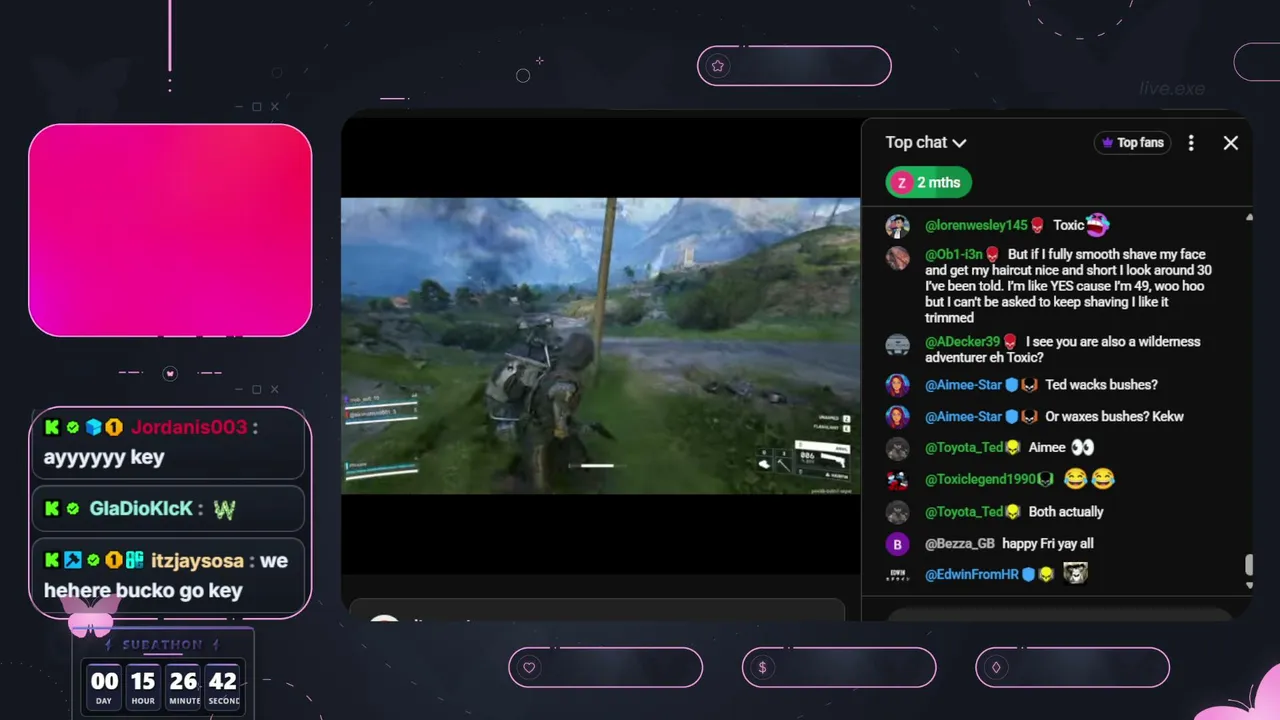1280x720 pixels.
Task: Click the W emote in GlaDioKIcK's message
Action: (224, 509)
